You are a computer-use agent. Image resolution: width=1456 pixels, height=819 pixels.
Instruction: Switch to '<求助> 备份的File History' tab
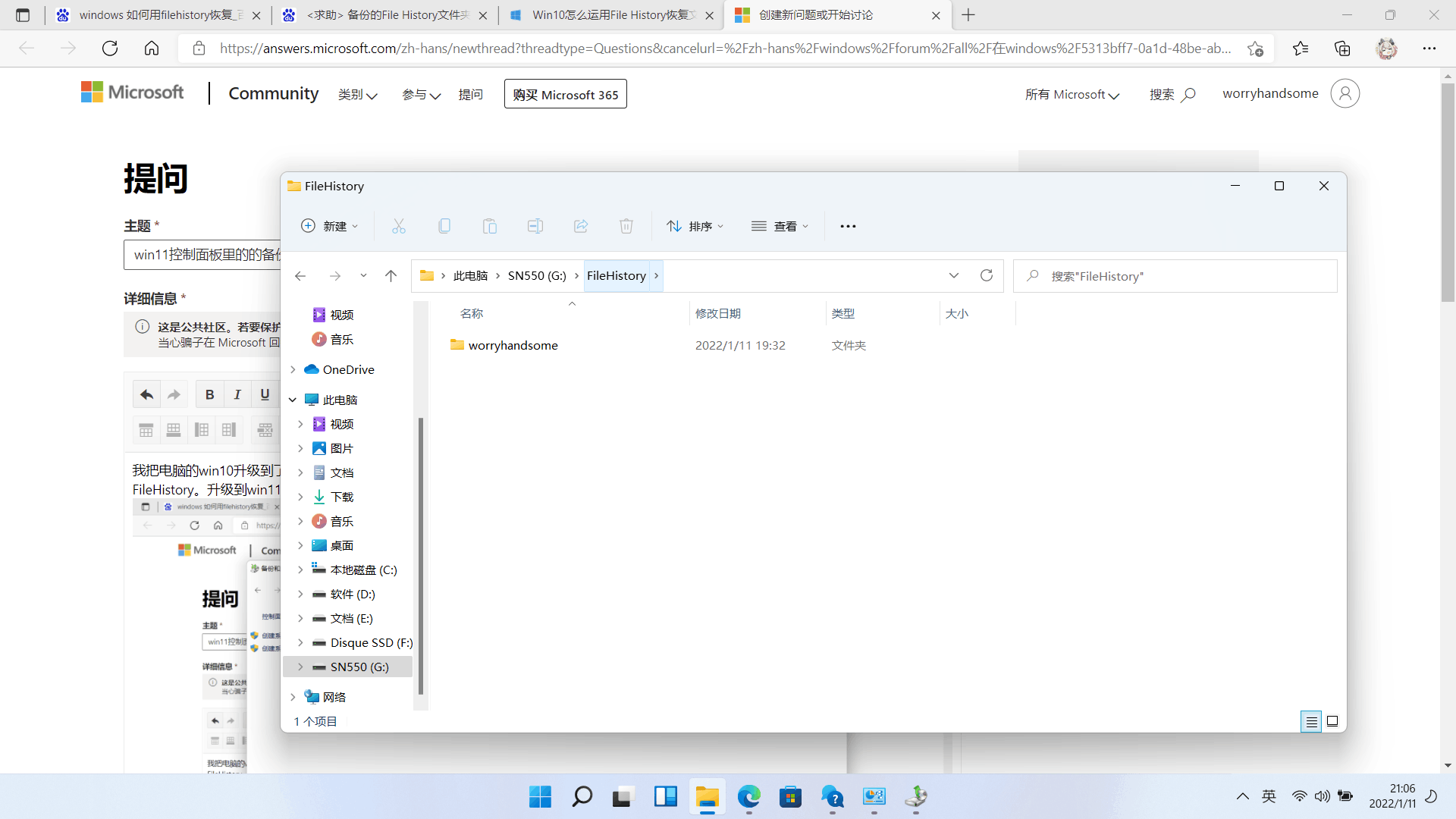coord(387,15)
